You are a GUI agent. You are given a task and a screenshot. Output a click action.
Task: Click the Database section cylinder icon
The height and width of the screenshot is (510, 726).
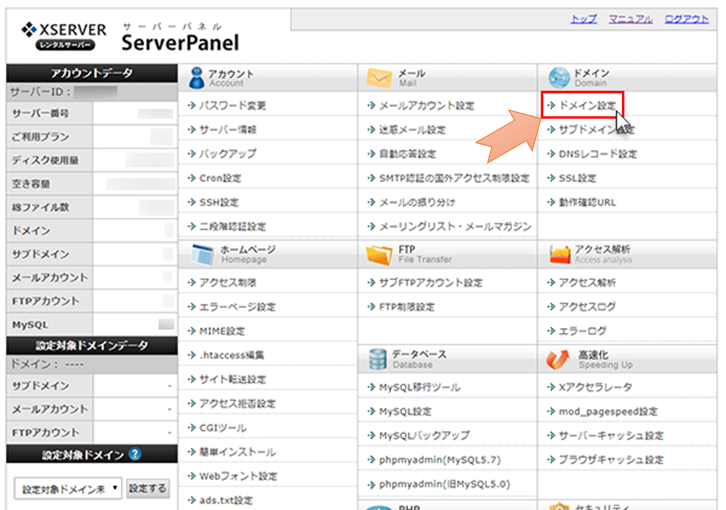[378, 358]
